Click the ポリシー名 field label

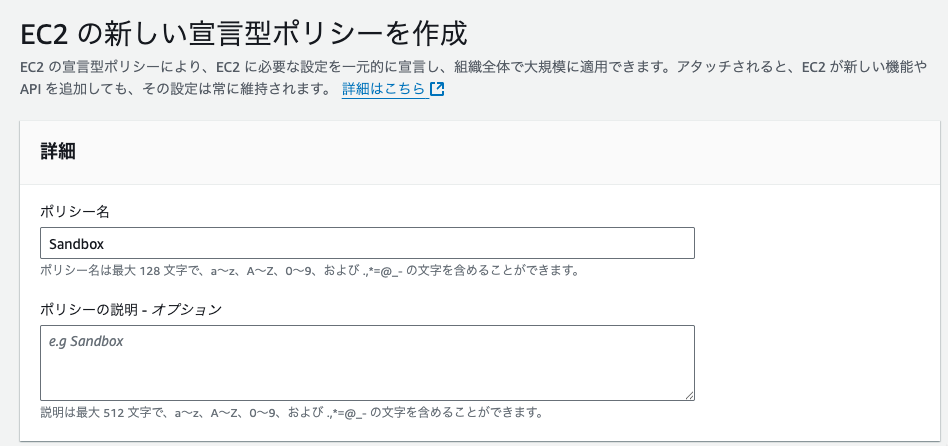(x=74, y=212)
